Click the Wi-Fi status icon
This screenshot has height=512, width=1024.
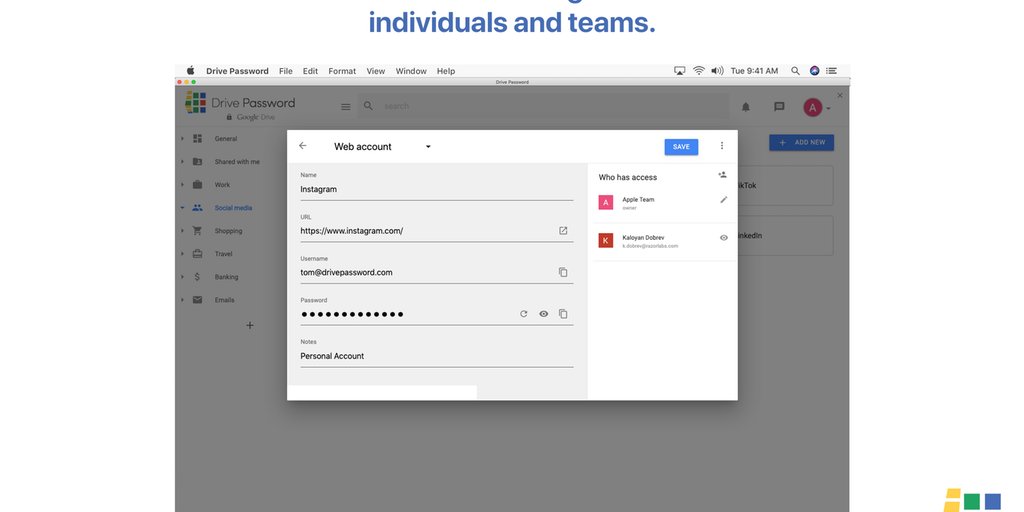[699, 71]
